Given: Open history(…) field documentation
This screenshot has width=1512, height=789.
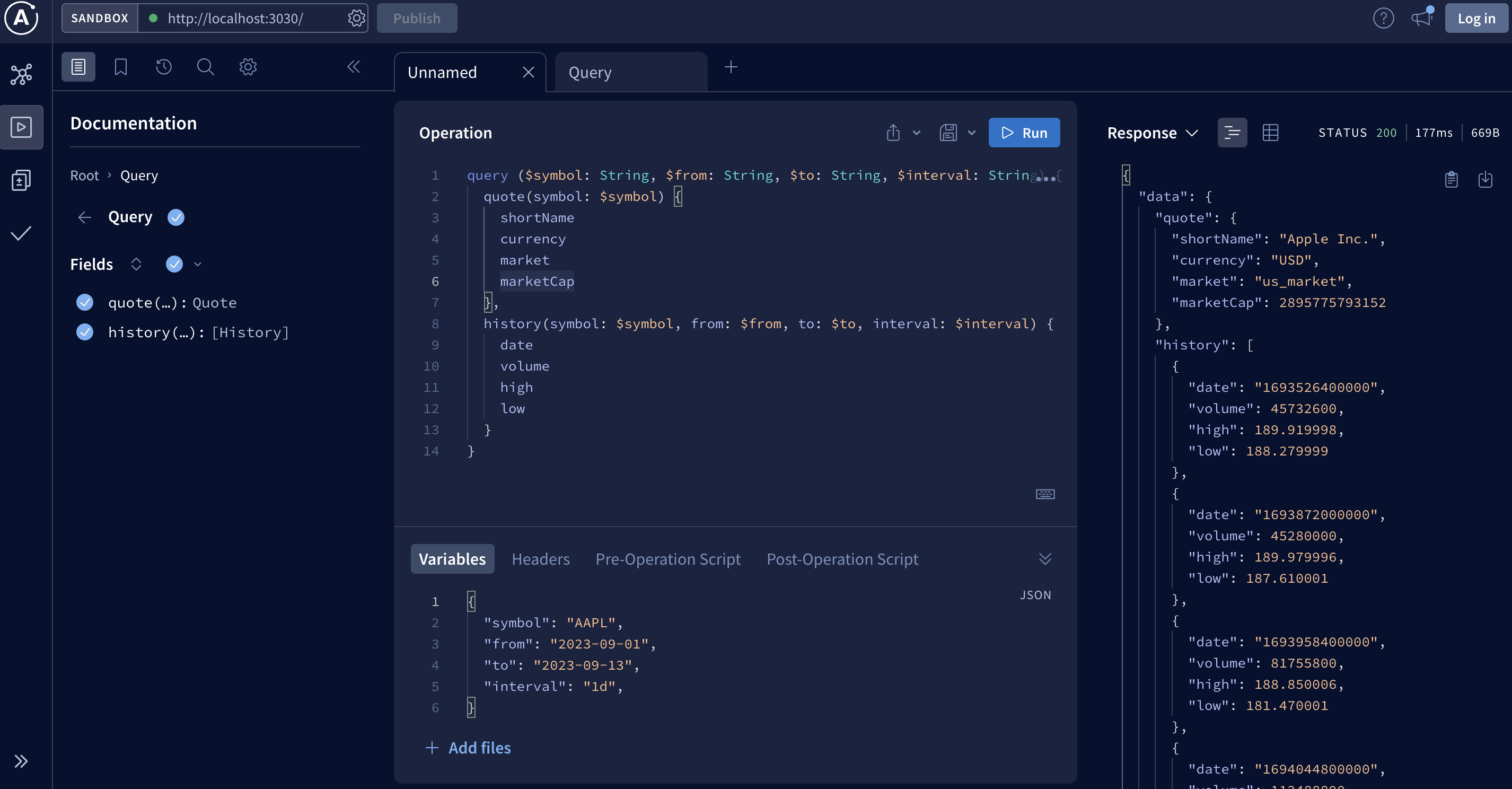Looking at the screenshot, I should click(x=198, y=332).
